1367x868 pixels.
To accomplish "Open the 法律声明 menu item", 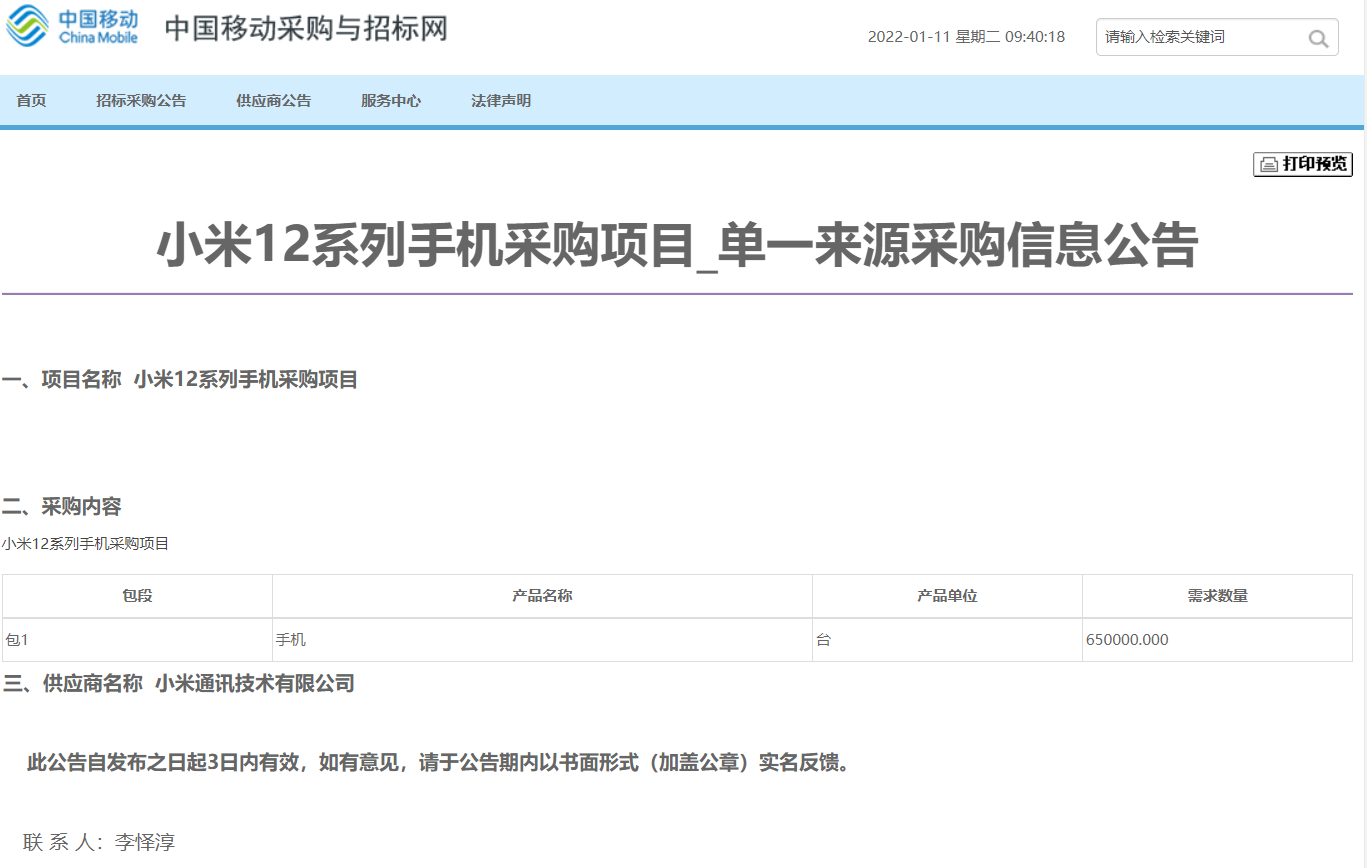I will click(x=501, y=100).
